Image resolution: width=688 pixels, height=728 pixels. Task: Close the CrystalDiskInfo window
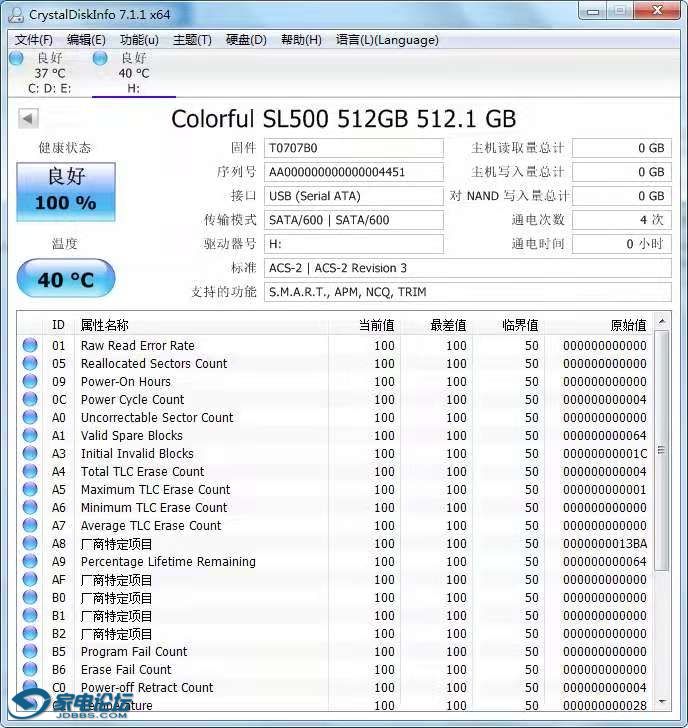pos(656,10)
